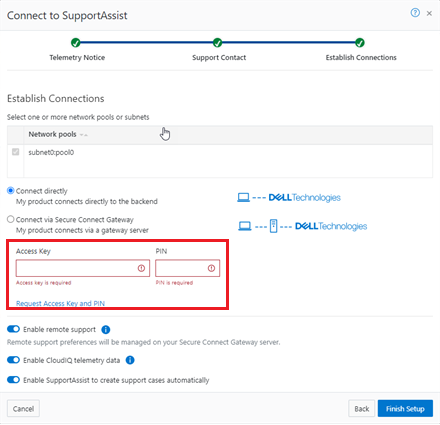The width and height of the screenshot is (440, 425).
Task: Click the PIN input field
Action: [187, 268]
